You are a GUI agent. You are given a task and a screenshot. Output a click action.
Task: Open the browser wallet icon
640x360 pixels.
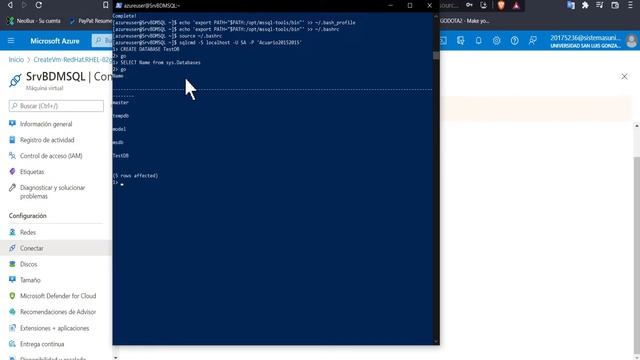615,5
